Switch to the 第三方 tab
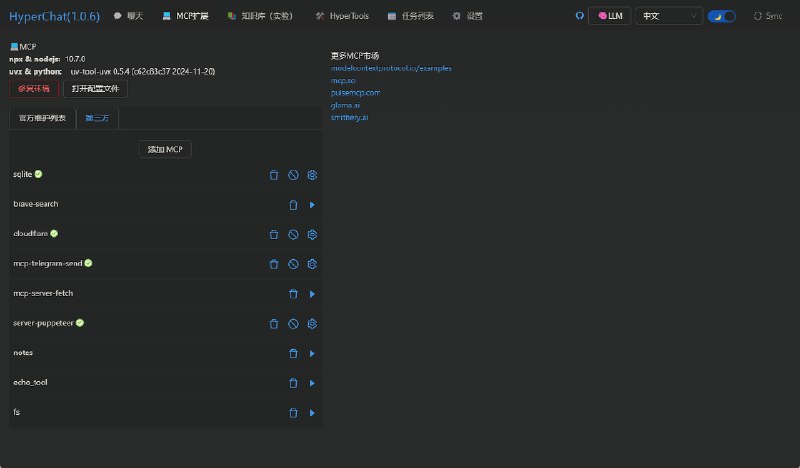Viewport: 800px width, 468px height. click(98, 118)
